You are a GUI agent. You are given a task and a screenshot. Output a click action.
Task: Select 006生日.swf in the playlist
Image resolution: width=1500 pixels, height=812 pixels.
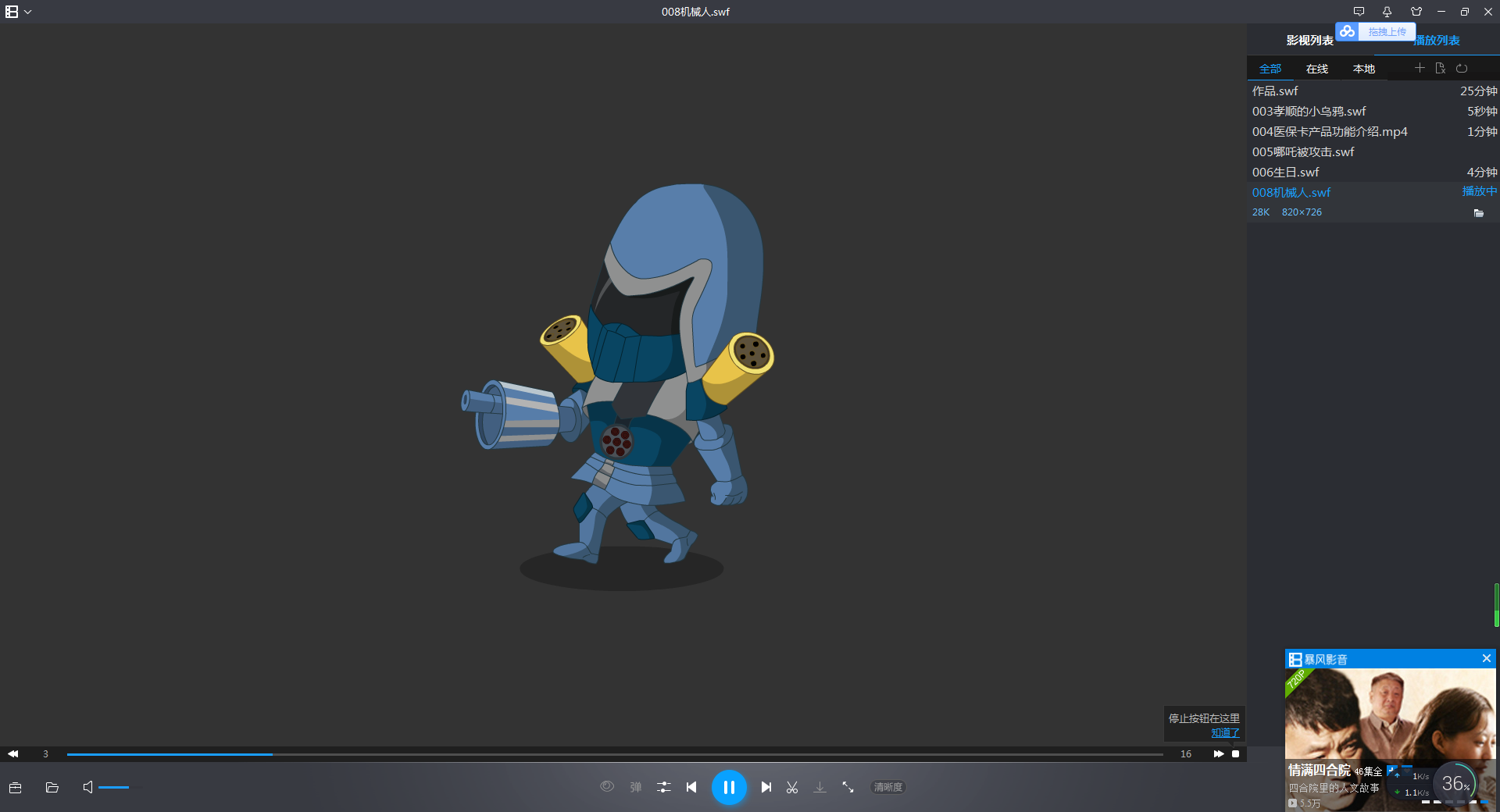click(1374, 172)
